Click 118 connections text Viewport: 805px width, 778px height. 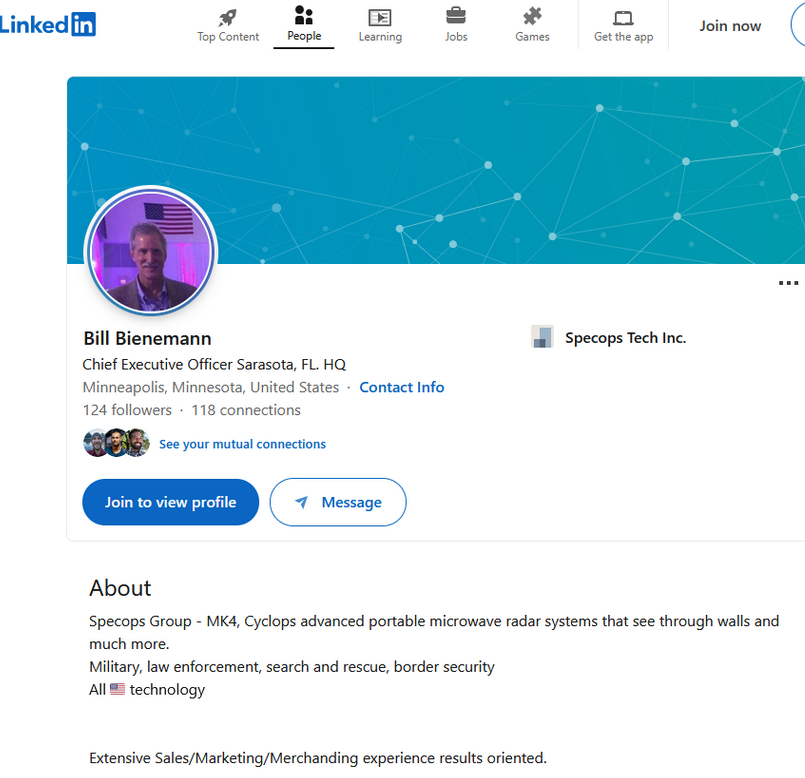tap(246, 410)
